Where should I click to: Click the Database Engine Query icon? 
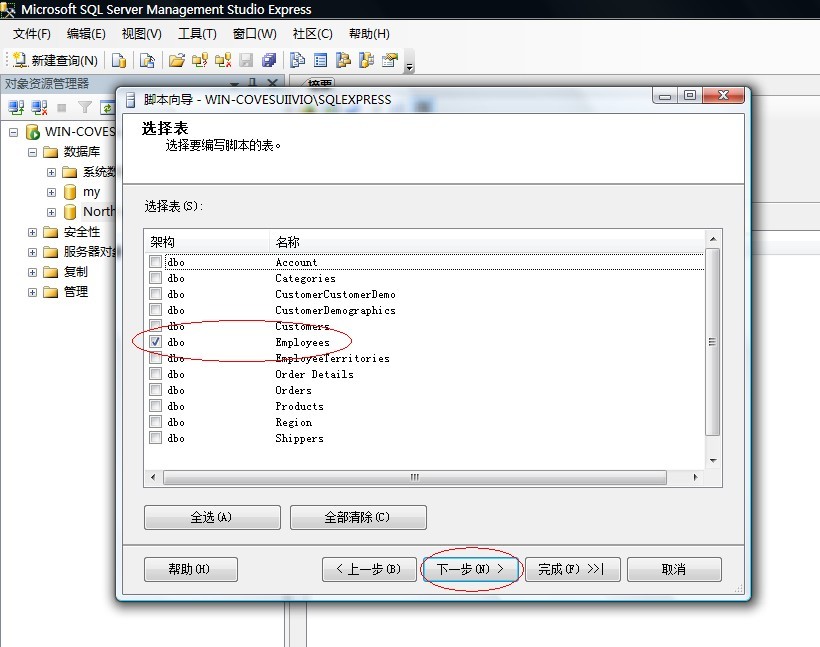point(119,61)
